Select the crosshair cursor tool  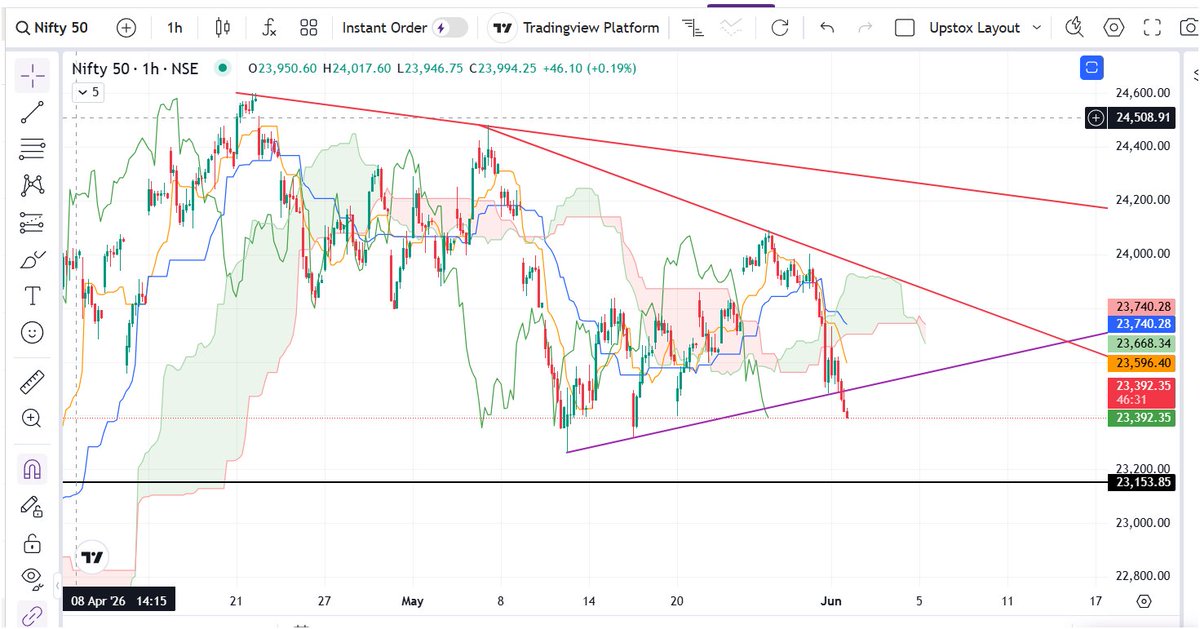[x=32, y=75]
